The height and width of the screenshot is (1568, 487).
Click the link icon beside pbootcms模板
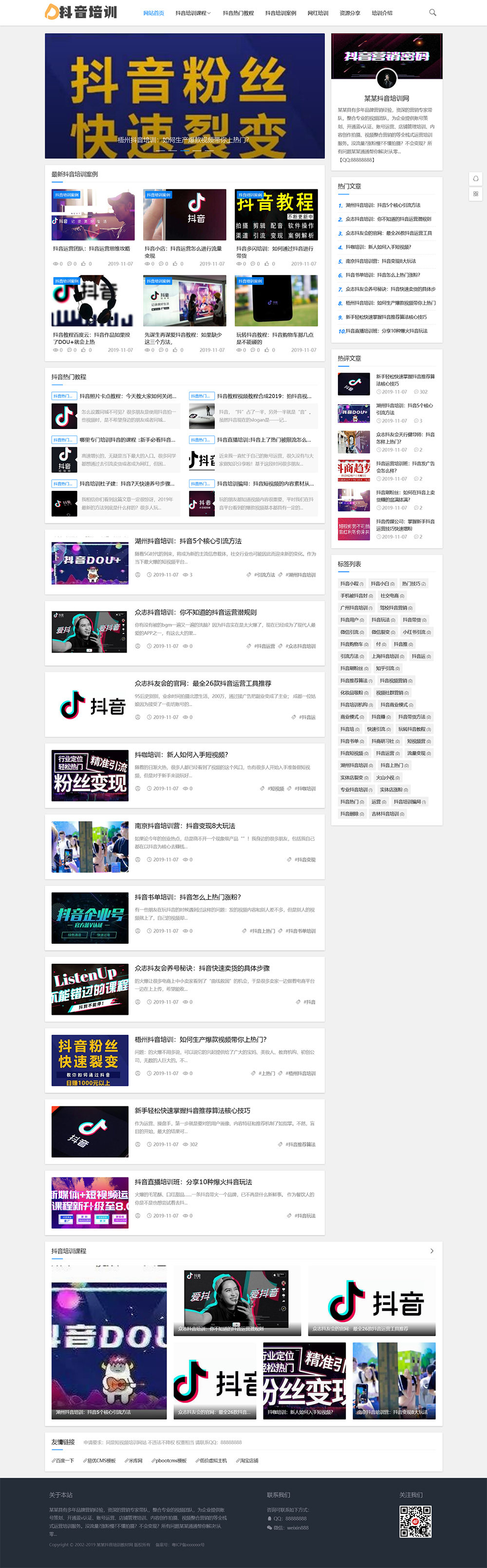pyautogui.click(x=153, y=1460)
